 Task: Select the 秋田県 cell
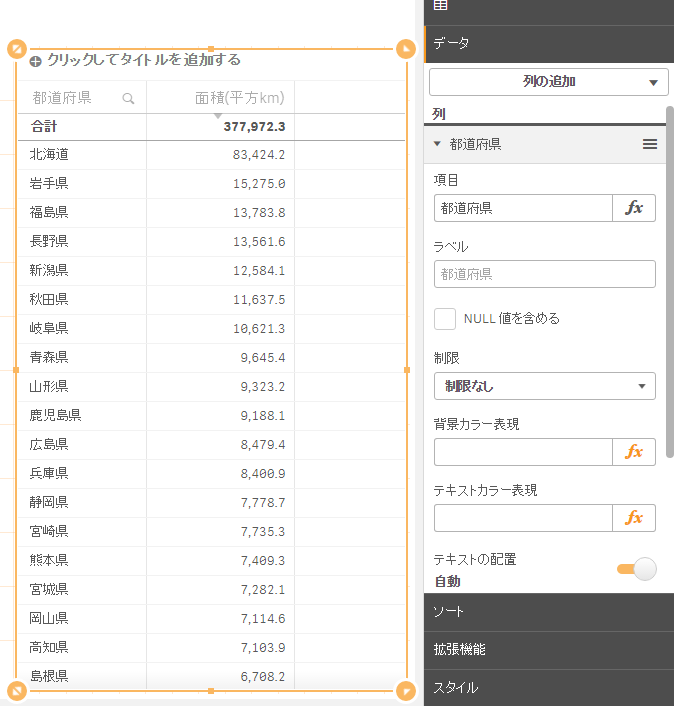click(x=82, y=299)
